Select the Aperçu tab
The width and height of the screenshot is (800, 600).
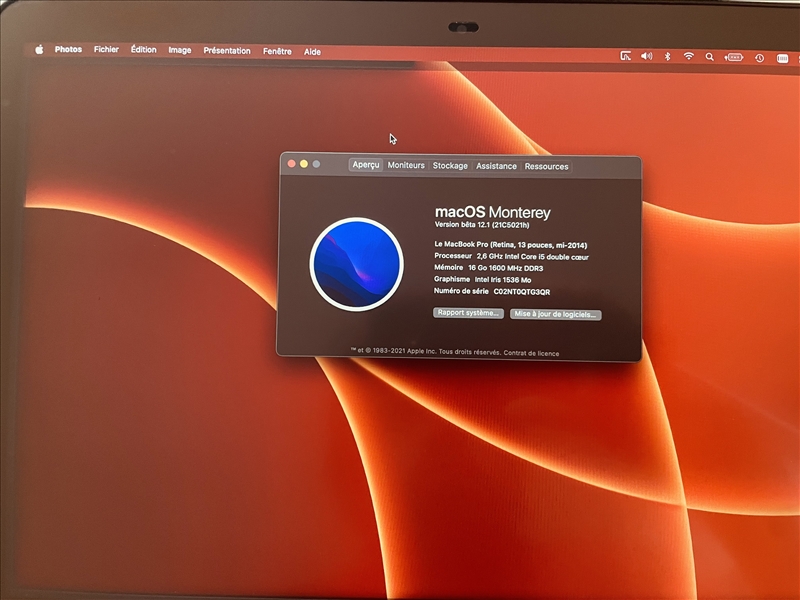point(366,165)
